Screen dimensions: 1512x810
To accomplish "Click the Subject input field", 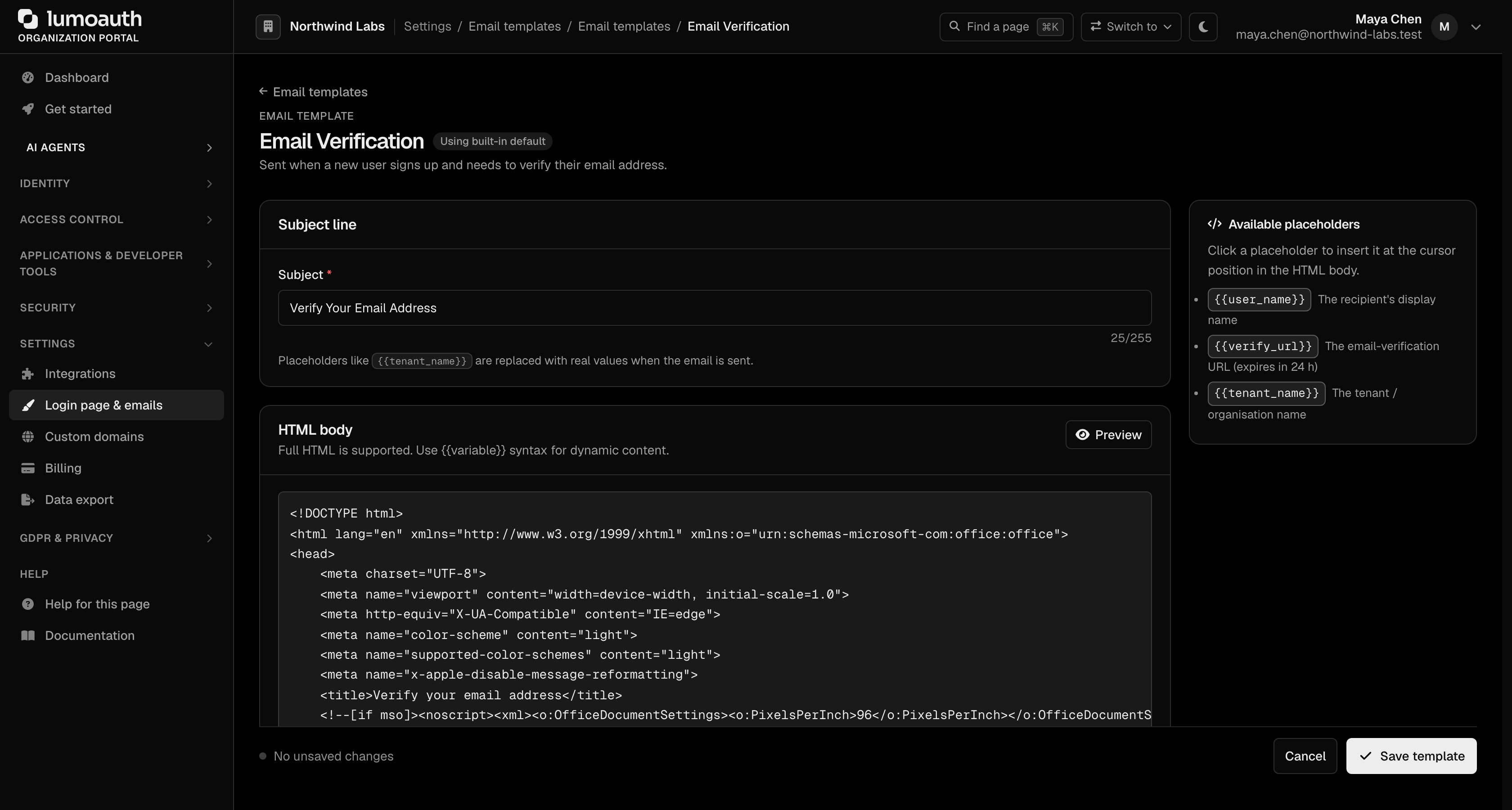I will (714, 307).
